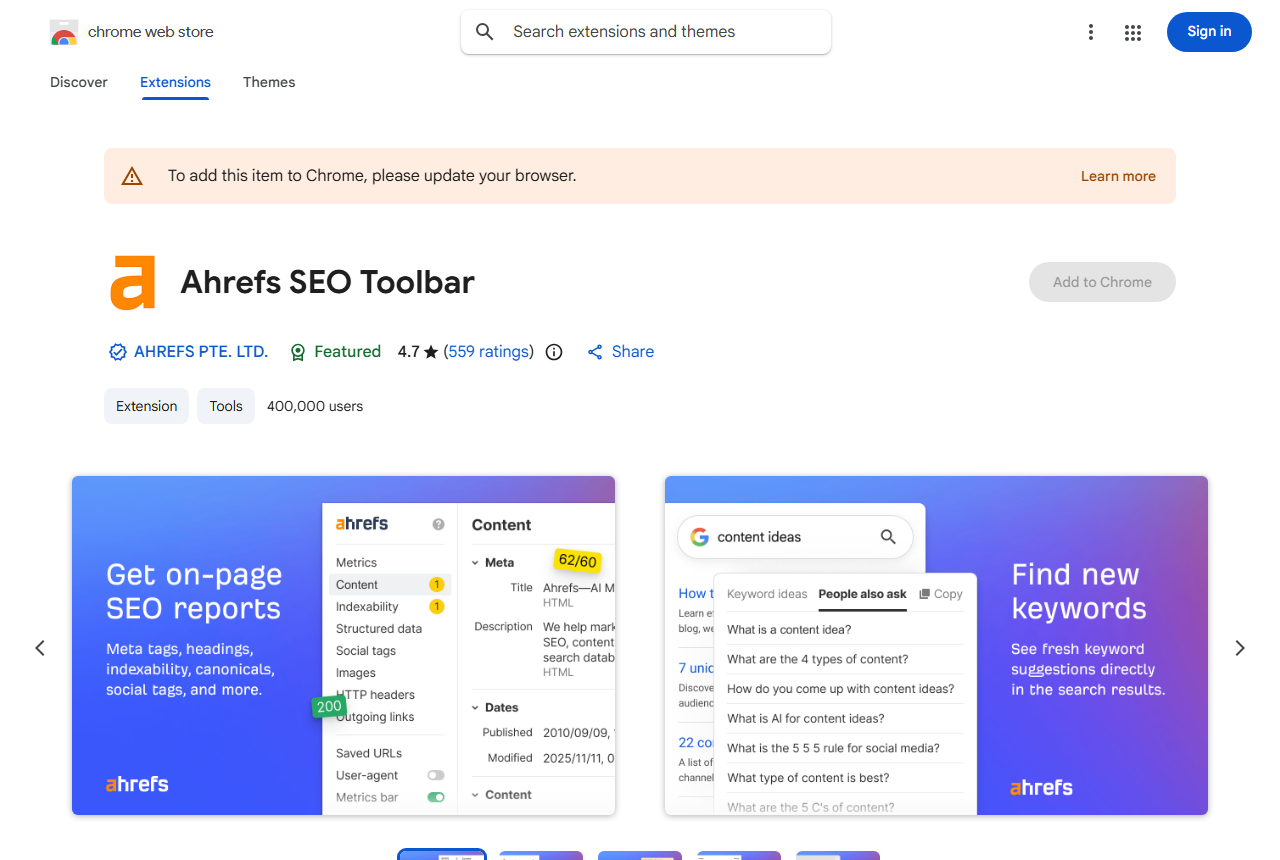The height and width of the screenshot is (860, 1280).
Task: Click the '400,000 users' text
Action: pyautogui.click(x=315, y=406)
